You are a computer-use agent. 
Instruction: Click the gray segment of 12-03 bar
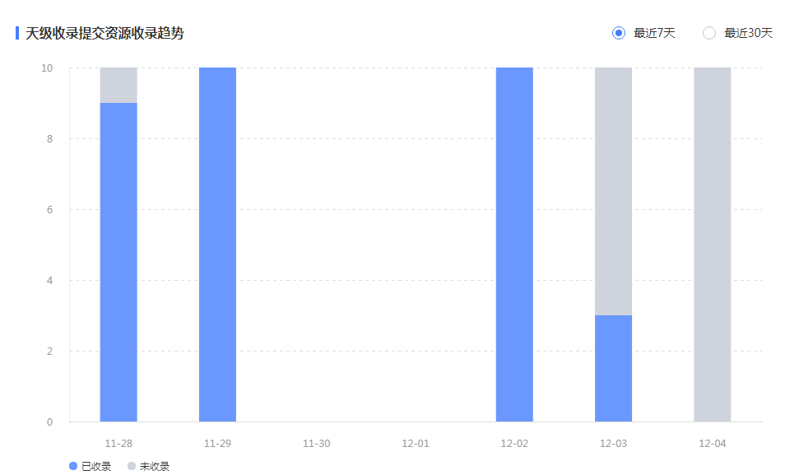coord(614,192)
